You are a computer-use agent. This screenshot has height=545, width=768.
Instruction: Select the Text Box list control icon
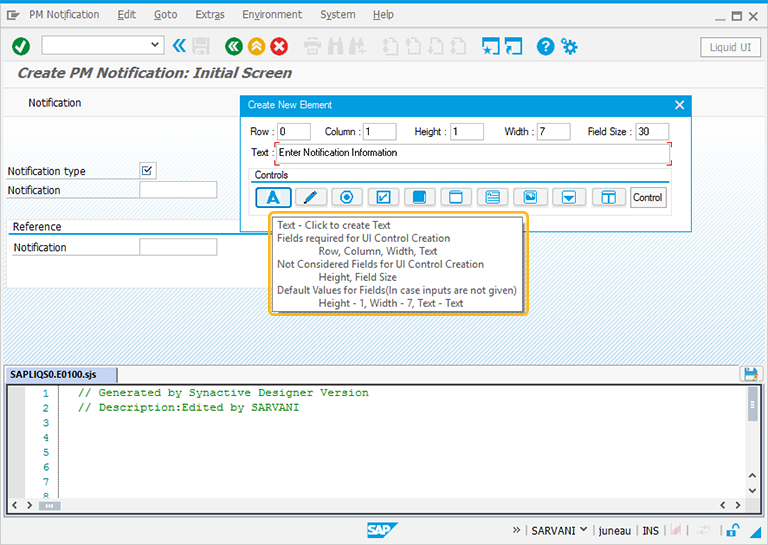coord(493,197)
